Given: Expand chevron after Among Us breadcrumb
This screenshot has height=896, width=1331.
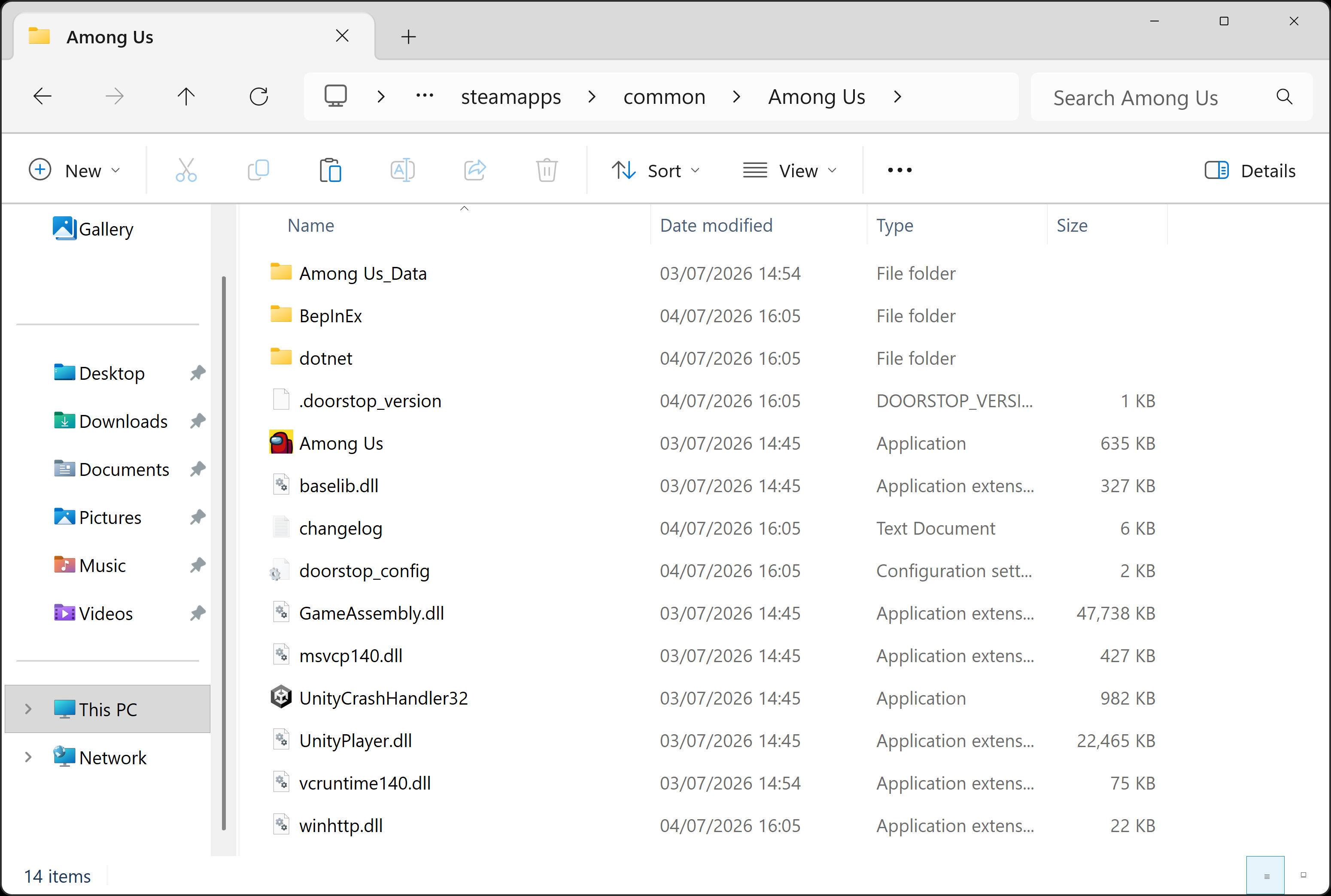Looking at the screenshot, I should coord(898,97).
